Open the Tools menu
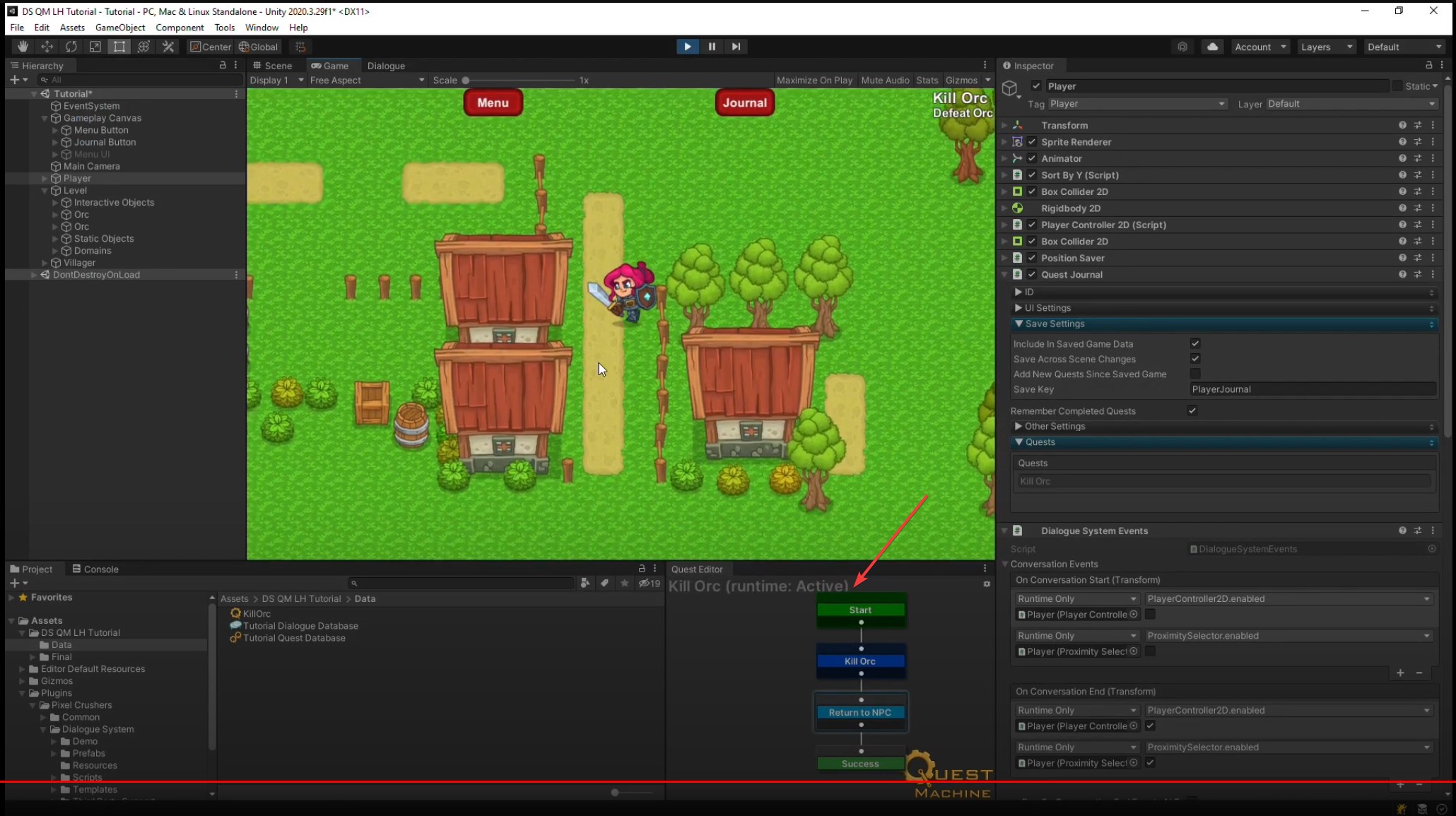 click(225, 28)
